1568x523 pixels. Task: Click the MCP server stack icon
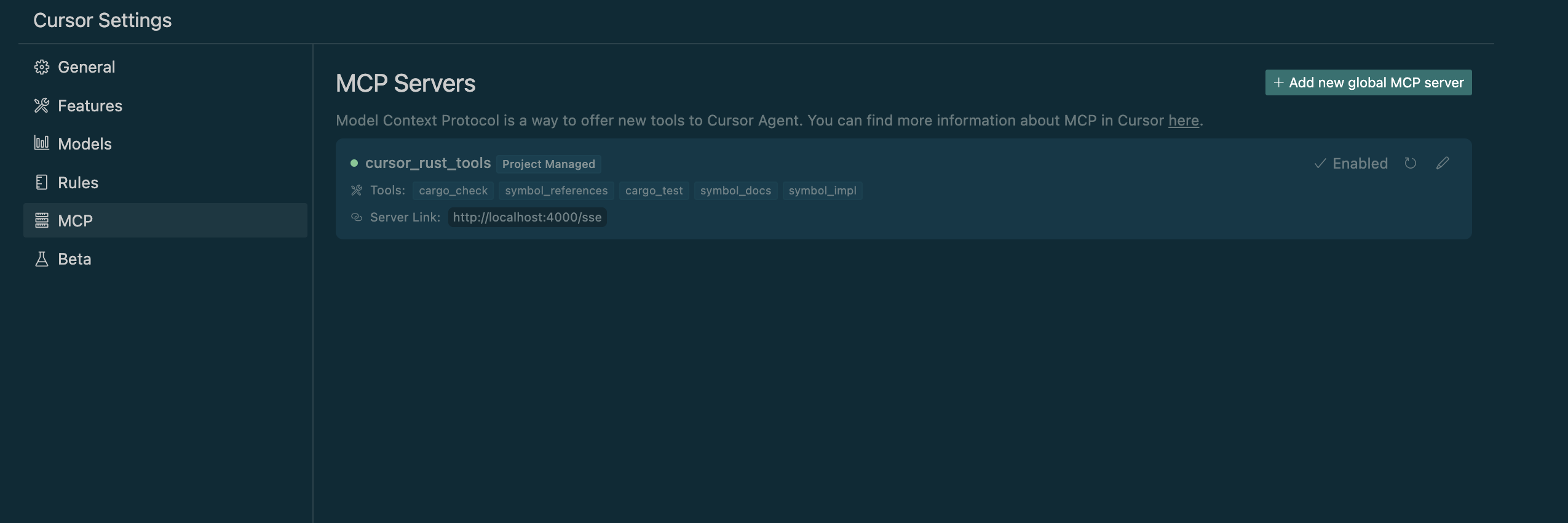[42, 220]
